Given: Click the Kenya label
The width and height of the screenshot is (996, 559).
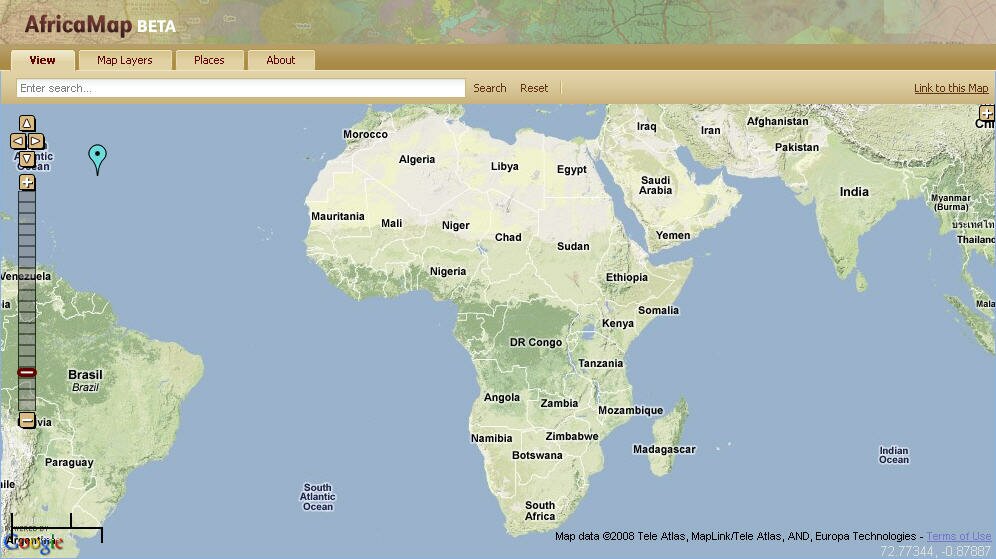Looking at the screenshot, I should (617, 323).
